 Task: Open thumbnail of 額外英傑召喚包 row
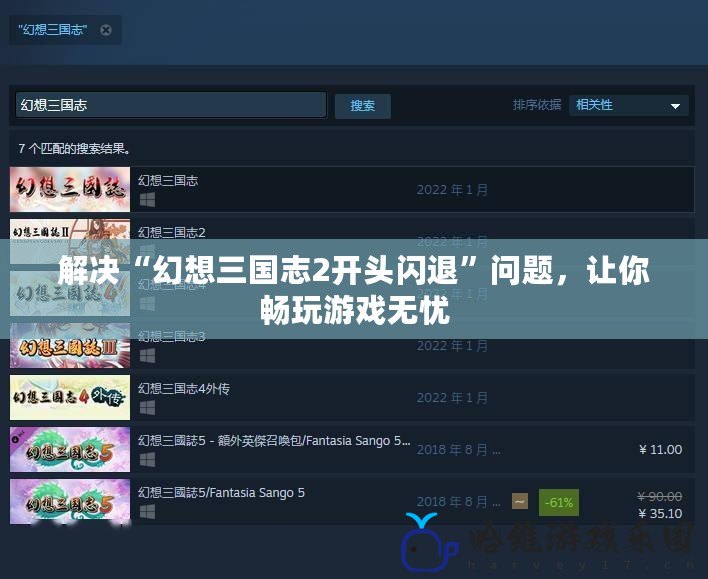pos(70,449)
